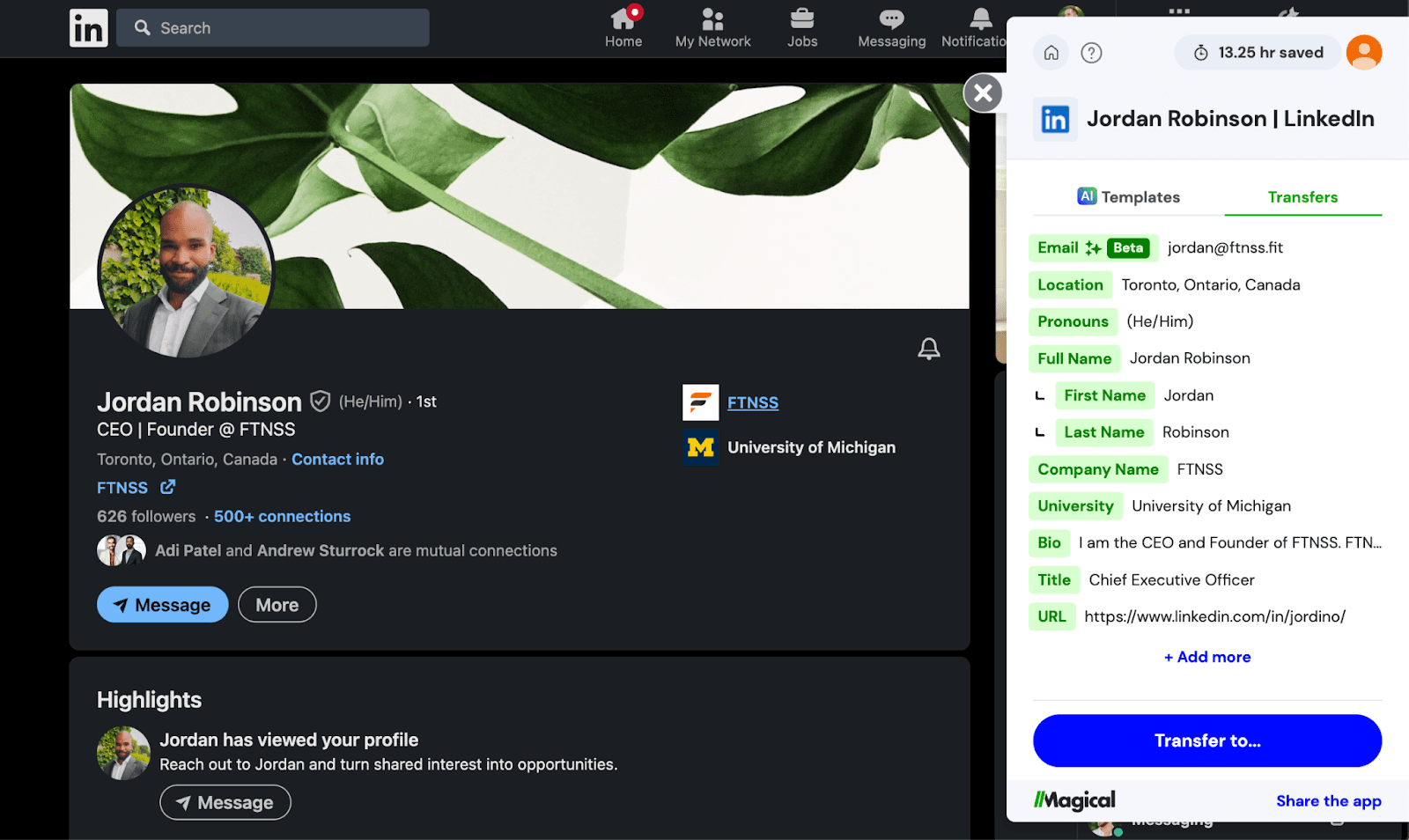Viewport: 1409px width, 840px height.
Task: Click the LinkedIn icon beside the page title
Action: pos(1055,119)
